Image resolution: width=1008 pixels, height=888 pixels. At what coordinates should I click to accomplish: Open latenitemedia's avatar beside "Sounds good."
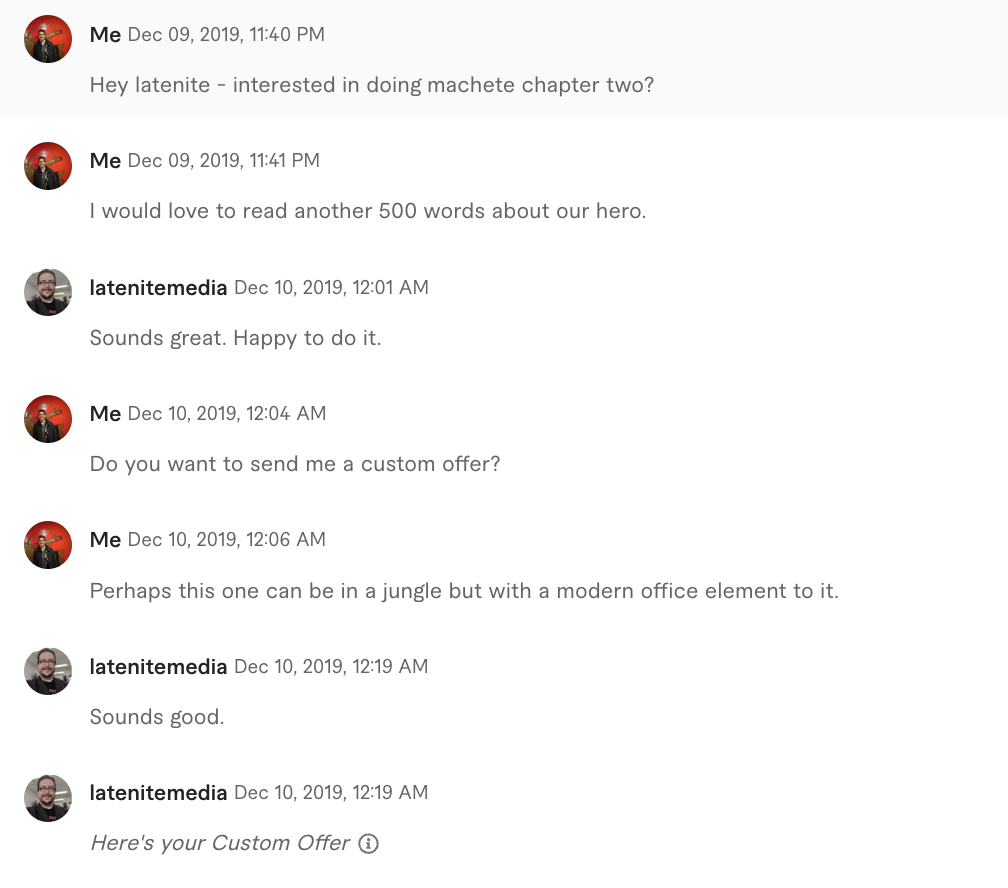pos(48,671)
